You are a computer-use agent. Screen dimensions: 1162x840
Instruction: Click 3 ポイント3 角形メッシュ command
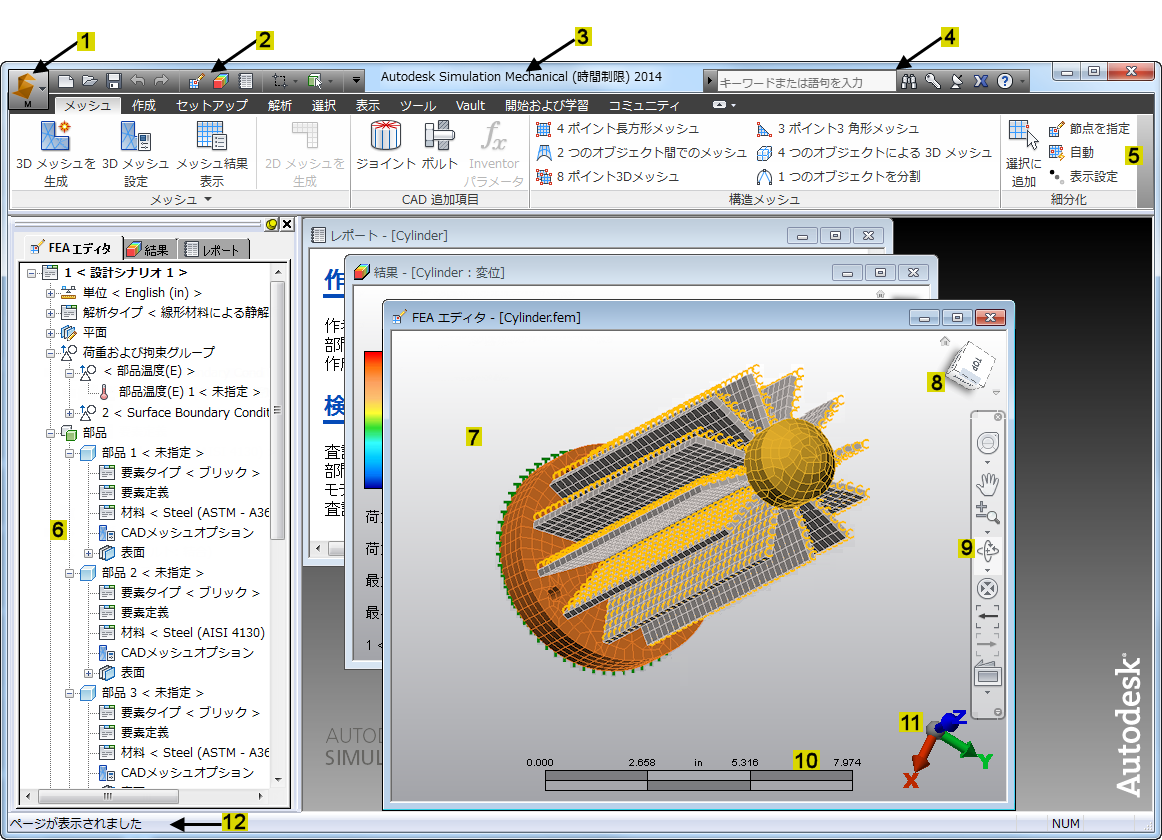(837, 129)
